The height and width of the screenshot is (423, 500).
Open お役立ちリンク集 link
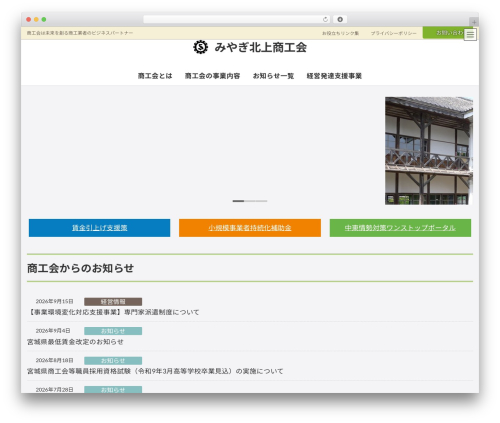click(340, 33)
